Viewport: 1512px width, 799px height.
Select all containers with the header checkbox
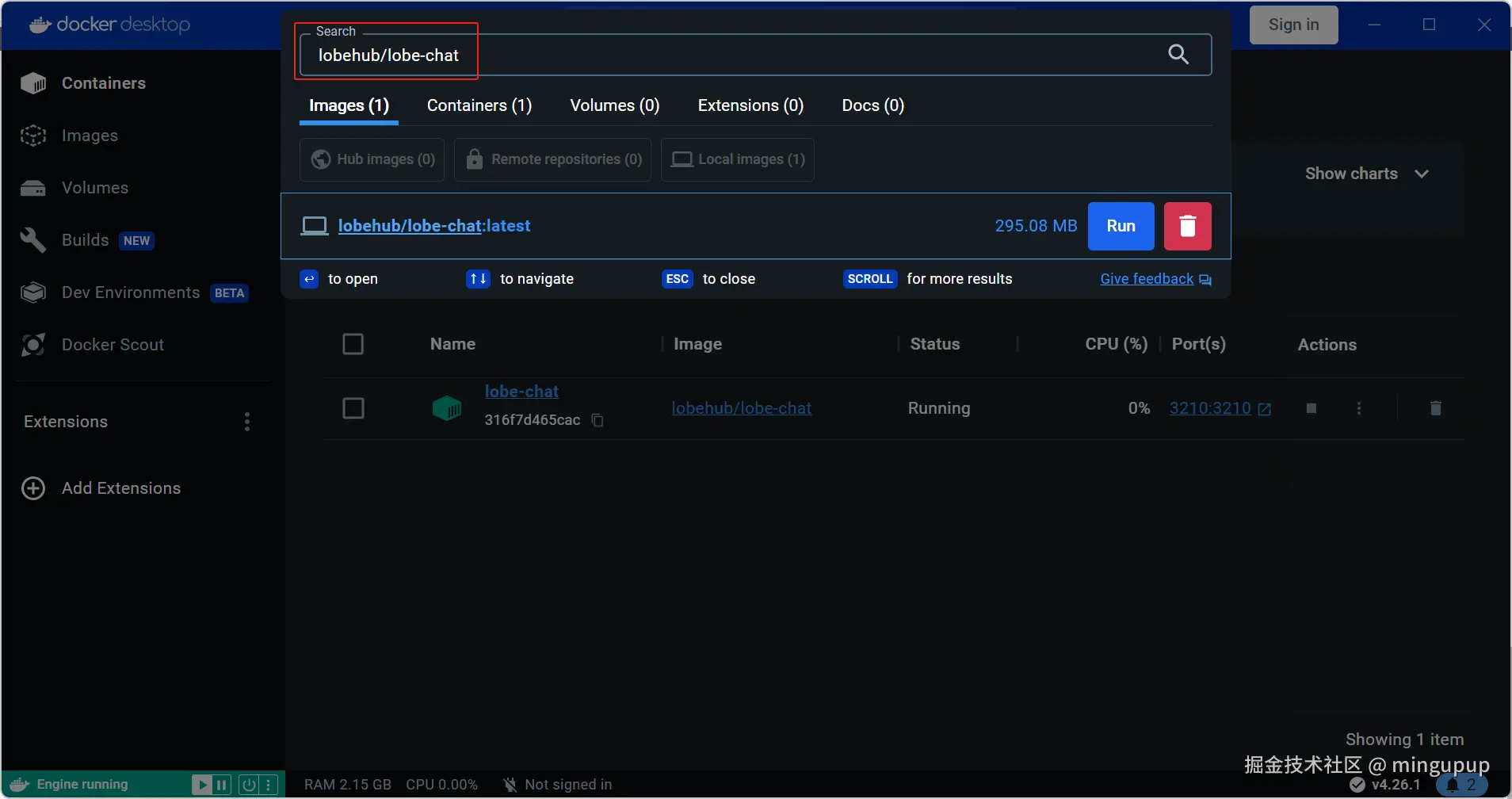[353, 344]
